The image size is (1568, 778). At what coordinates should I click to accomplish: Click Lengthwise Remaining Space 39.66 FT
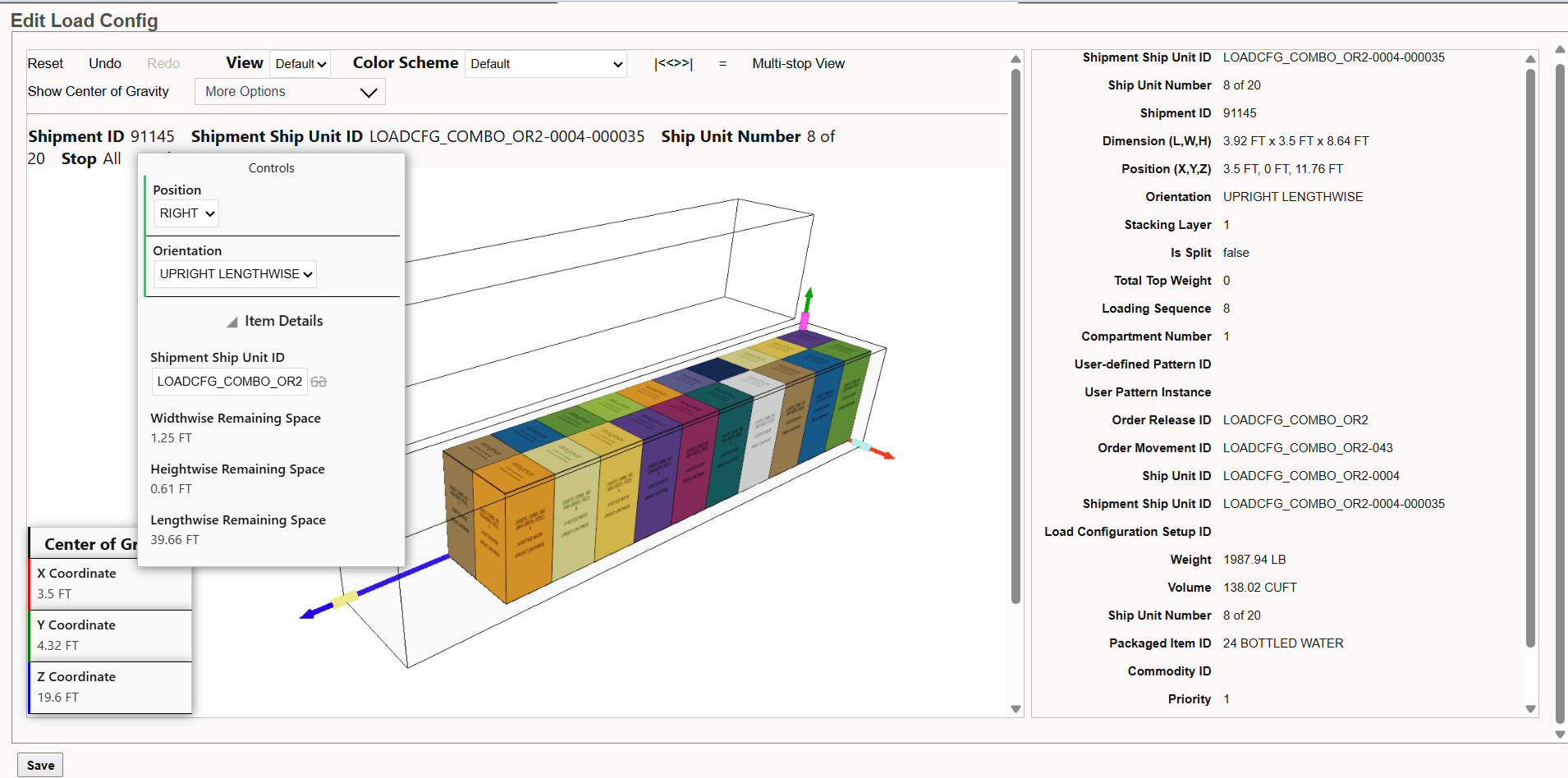[x=175, y=540]
